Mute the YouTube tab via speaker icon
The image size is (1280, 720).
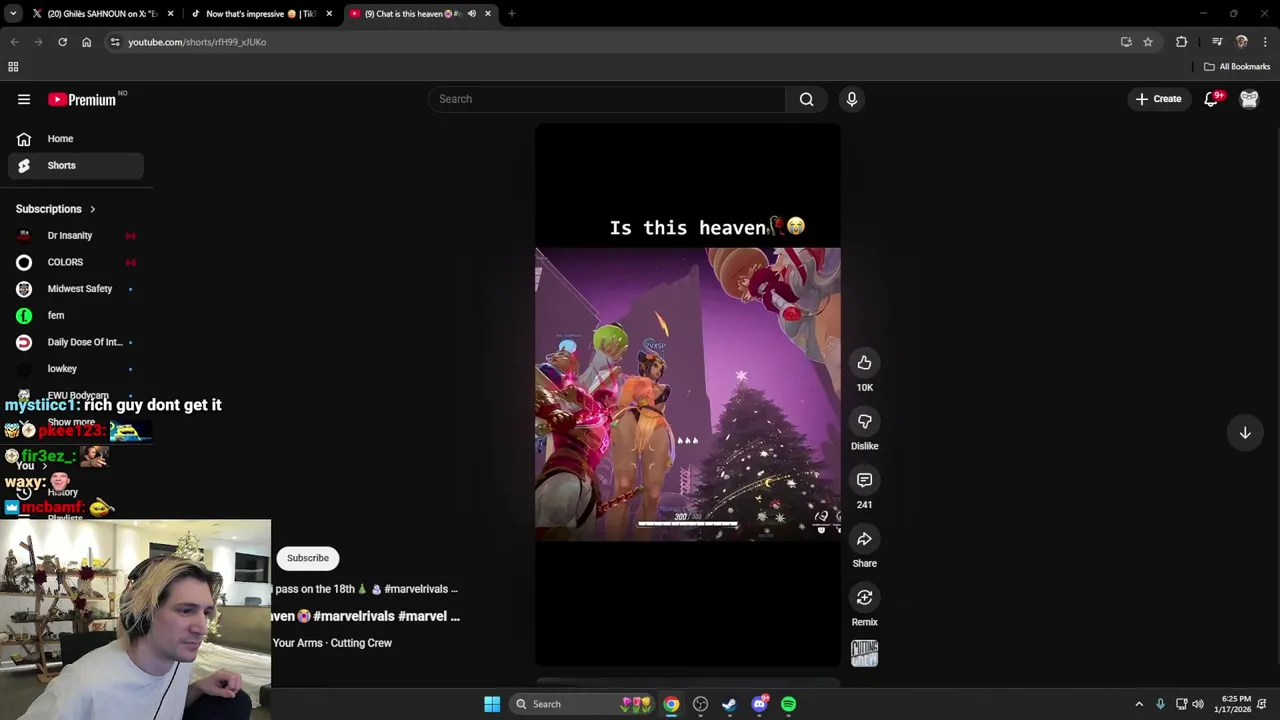(472, 14)
